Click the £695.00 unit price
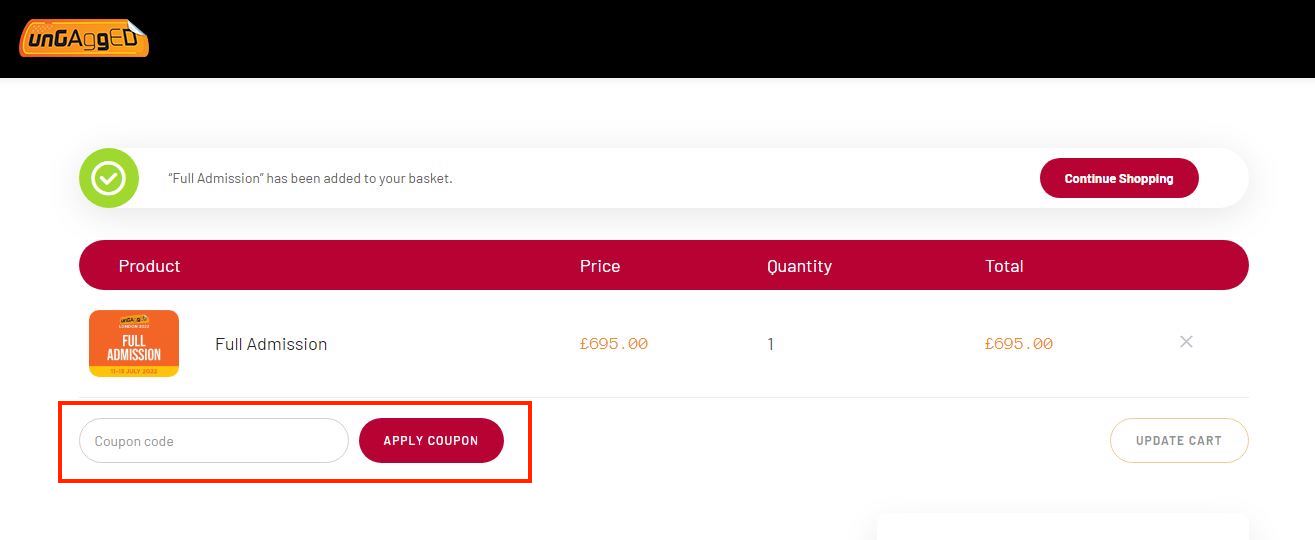Viewport: 1315px width, 540px height. tap(614, 344)
